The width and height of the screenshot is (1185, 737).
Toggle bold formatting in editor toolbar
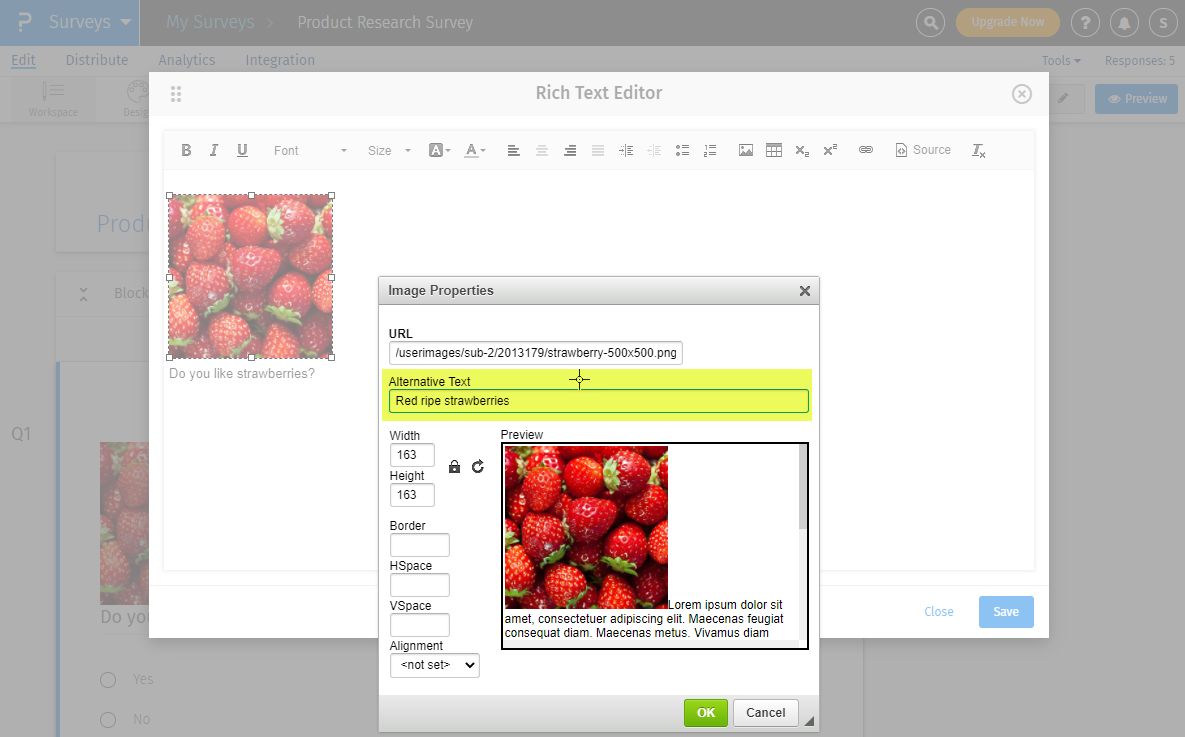[x=186, y=150]
